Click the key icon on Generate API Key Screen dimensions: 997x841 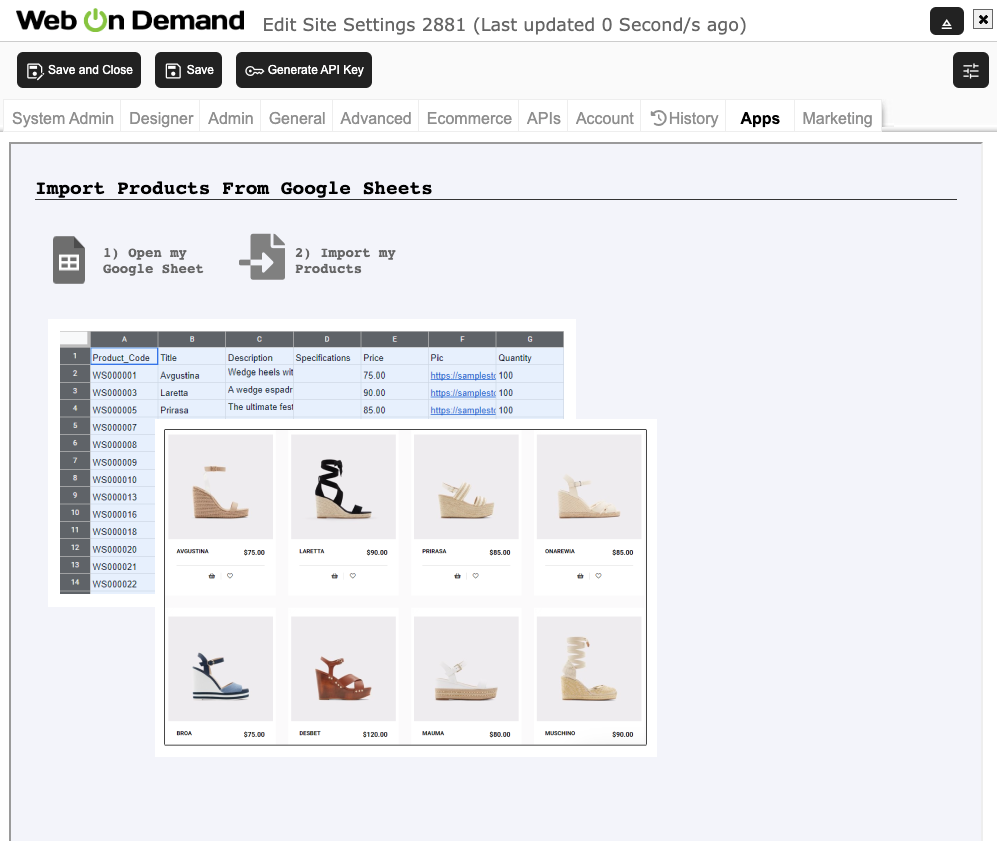(x=254, y=70)
